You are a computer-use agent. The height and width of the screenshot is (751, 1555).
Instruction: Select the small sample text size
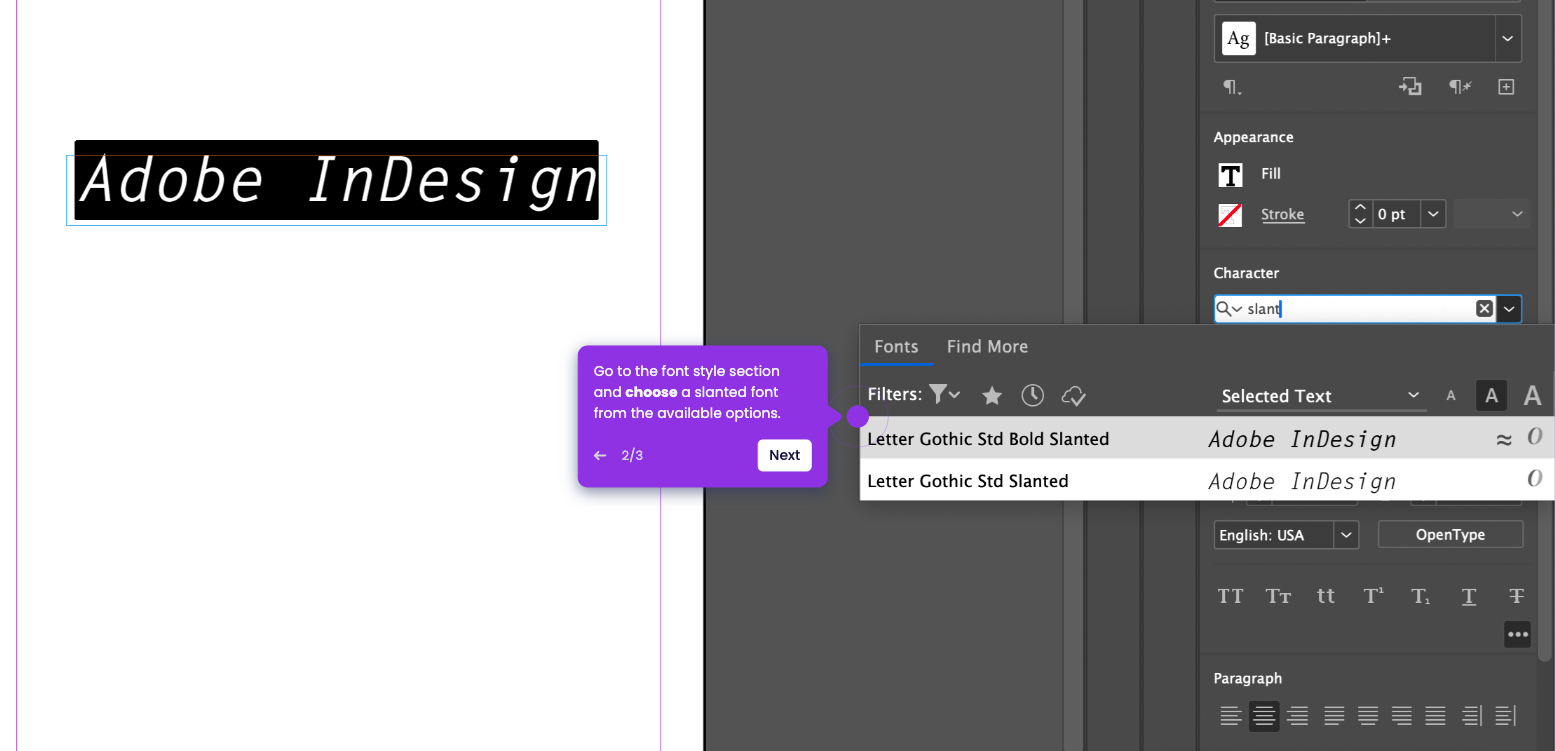click(1451, 396)
